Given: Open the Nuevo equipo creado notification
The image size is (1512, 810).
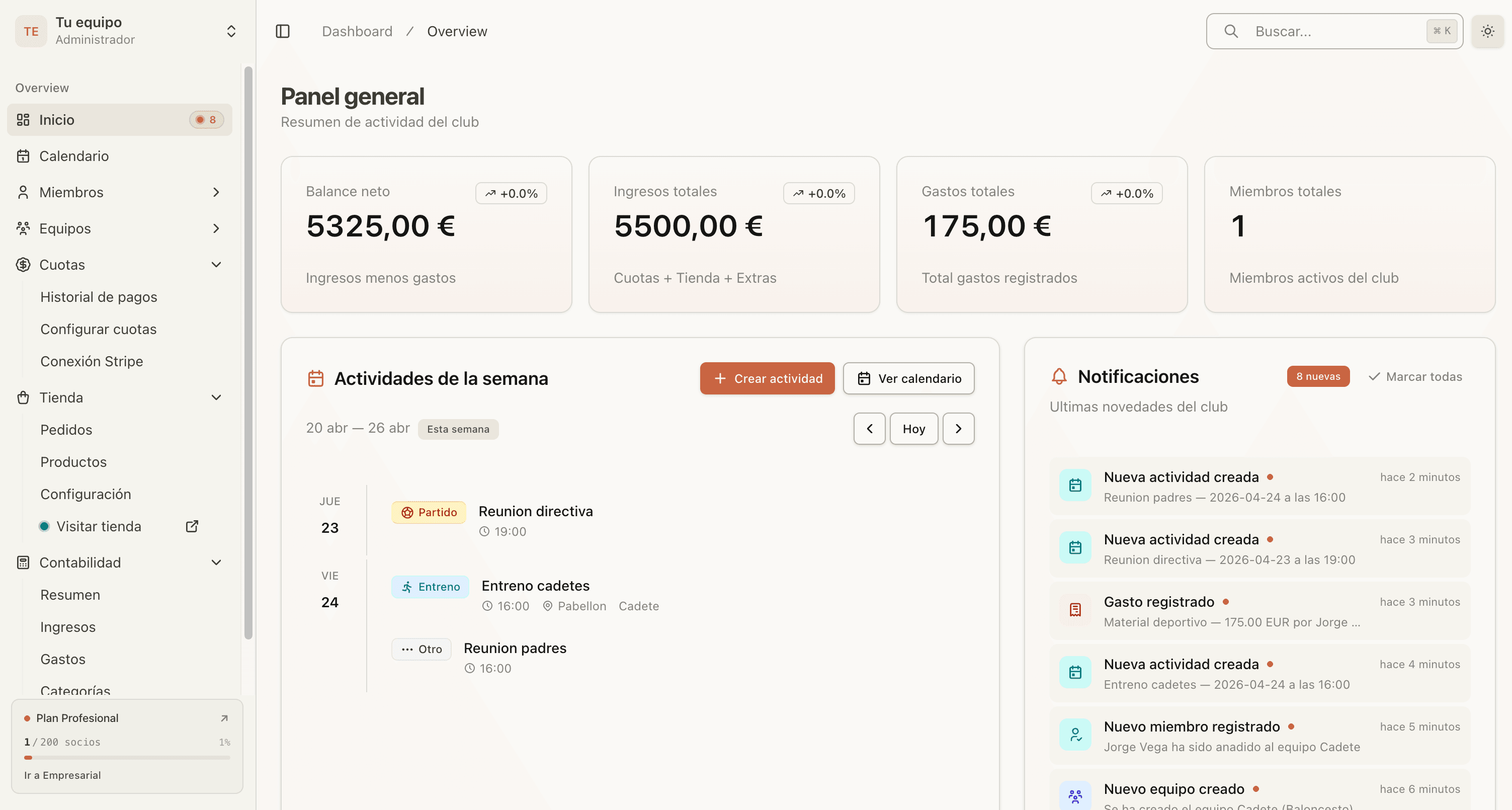Looking at the screenshot, I should (1259, 790).
